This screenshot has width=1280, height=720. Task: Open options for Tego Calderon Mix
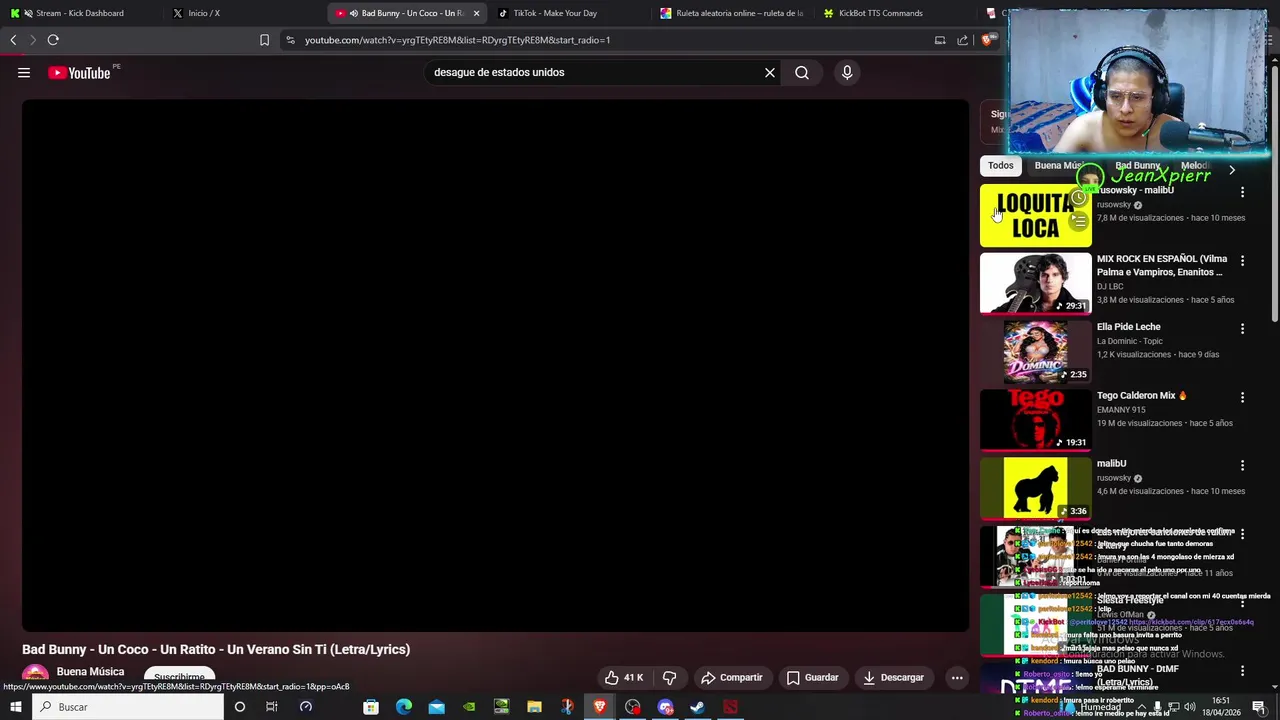(1242, 397)
